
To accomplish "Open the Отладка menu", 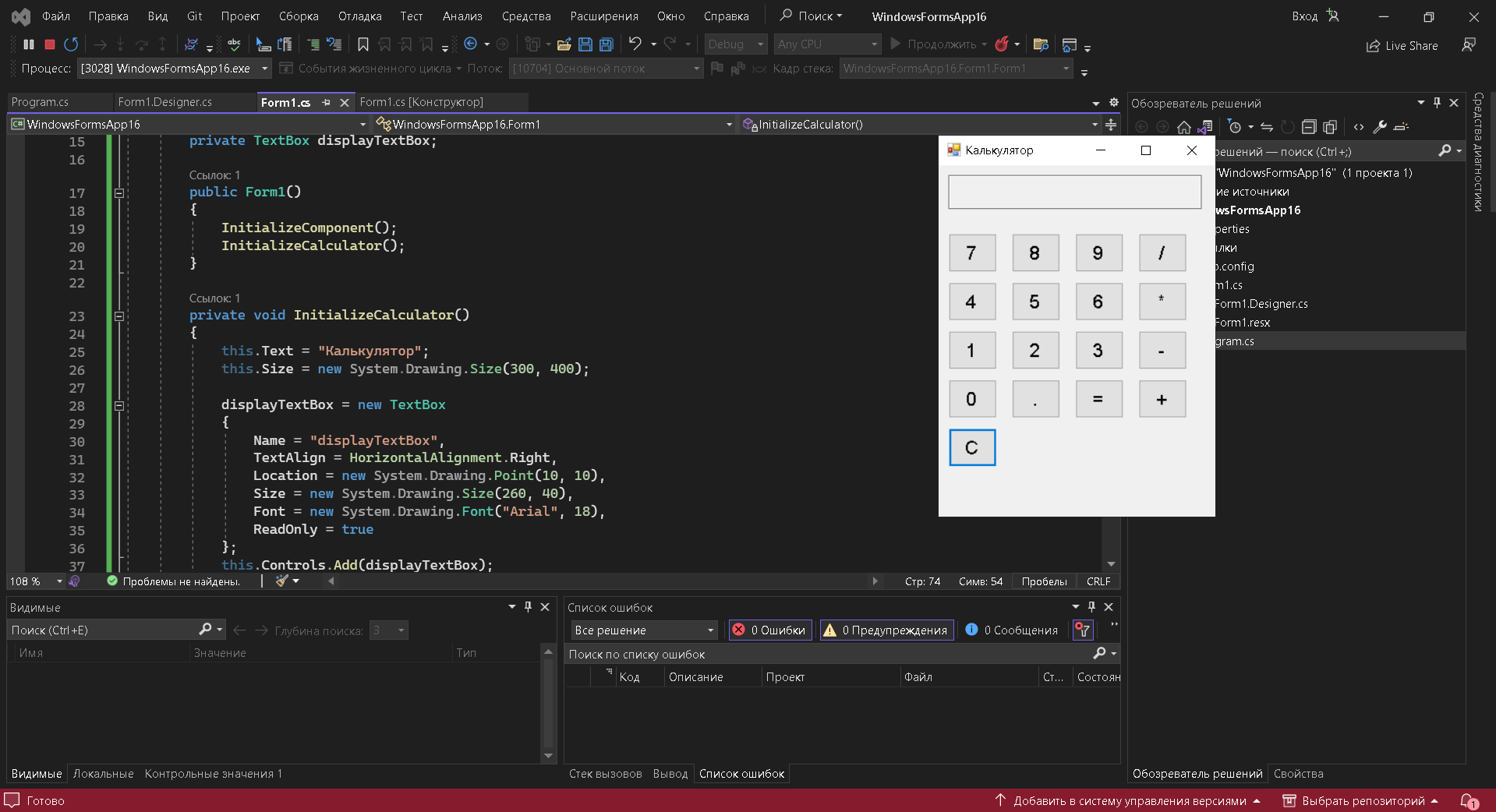I will [x=359, y=16].
